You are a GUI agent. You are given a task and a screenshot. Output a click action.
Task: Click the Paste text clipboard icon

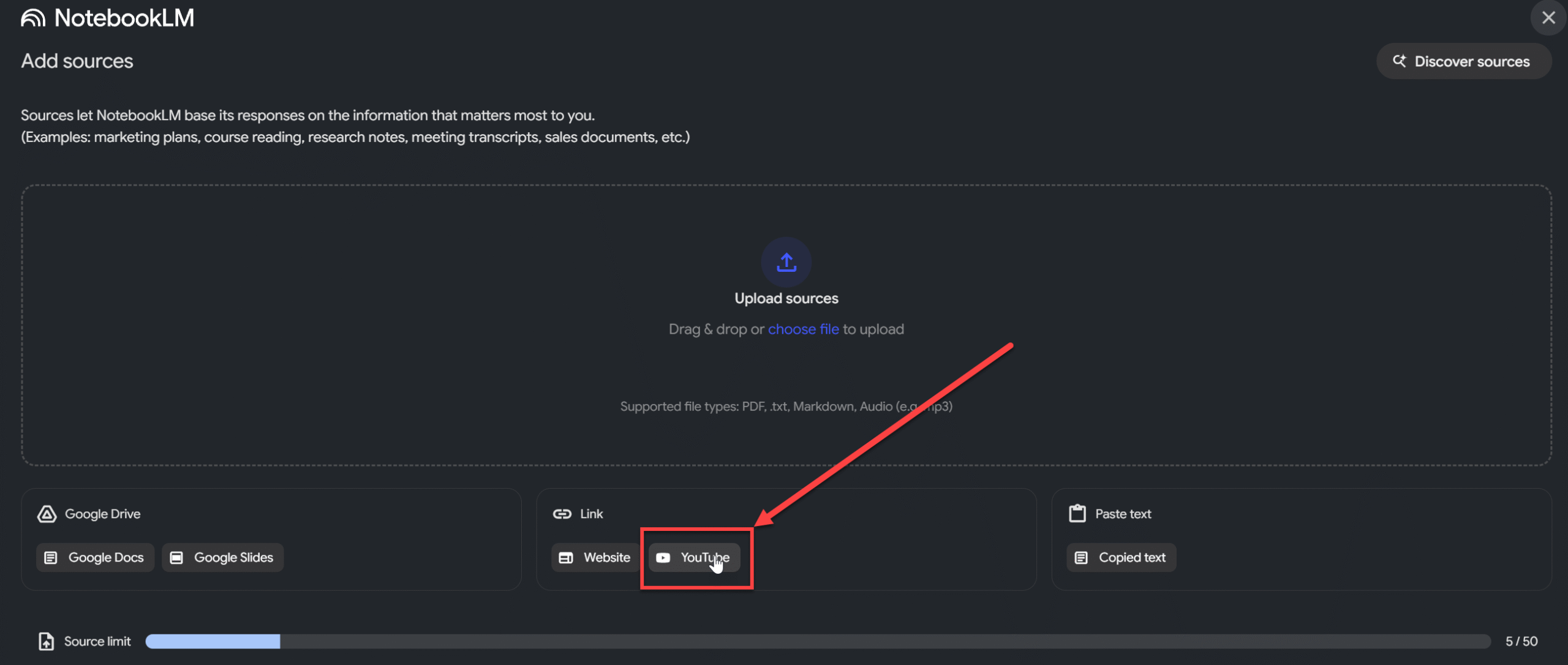pyautogui.click(x=1077, y=513)
